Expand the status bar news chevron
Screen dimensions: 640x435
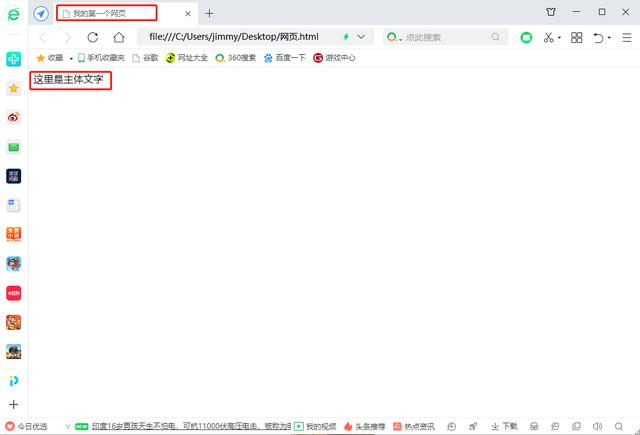pyautogui.click(x=68, y=427)
